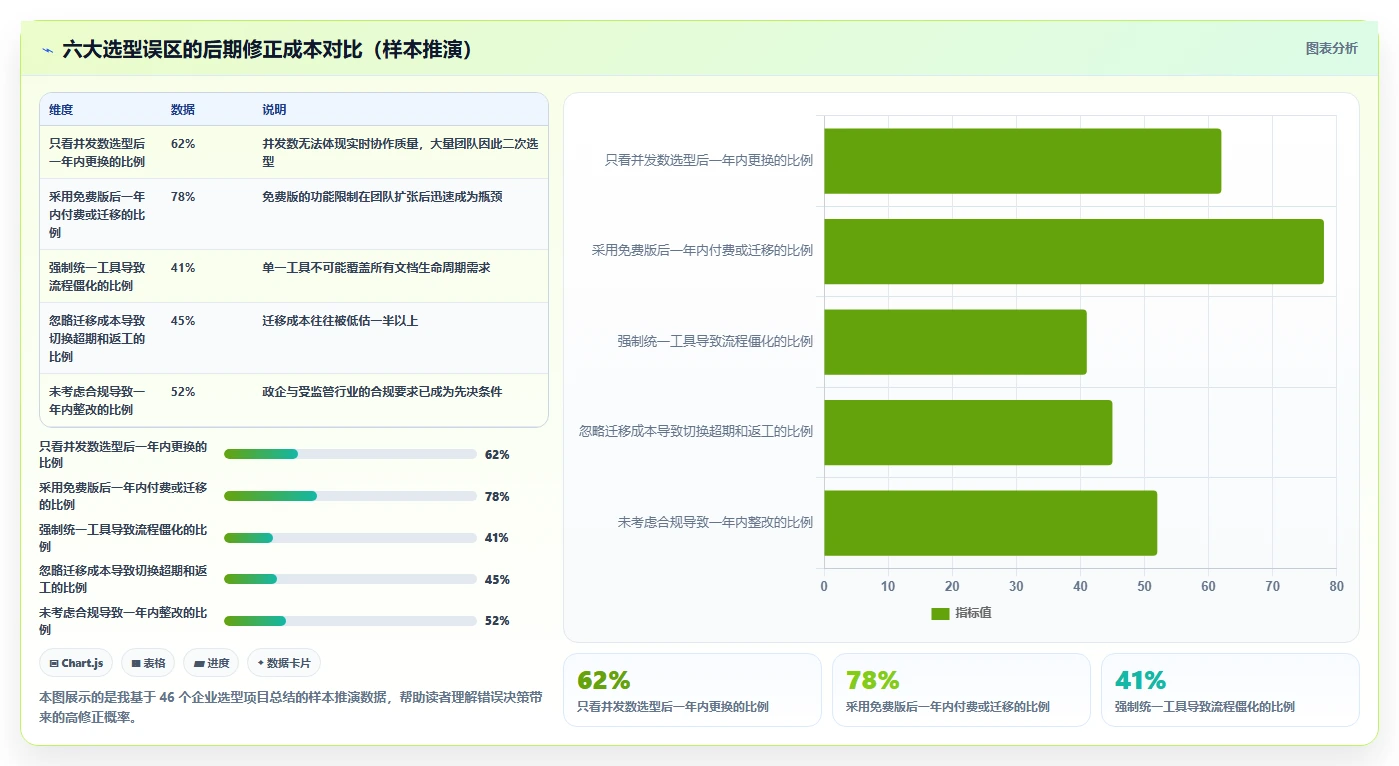Click the title 六大选型误区的后期修正成本对比
The height and width of the screenshot is (766, 1399).
(267, 50)
